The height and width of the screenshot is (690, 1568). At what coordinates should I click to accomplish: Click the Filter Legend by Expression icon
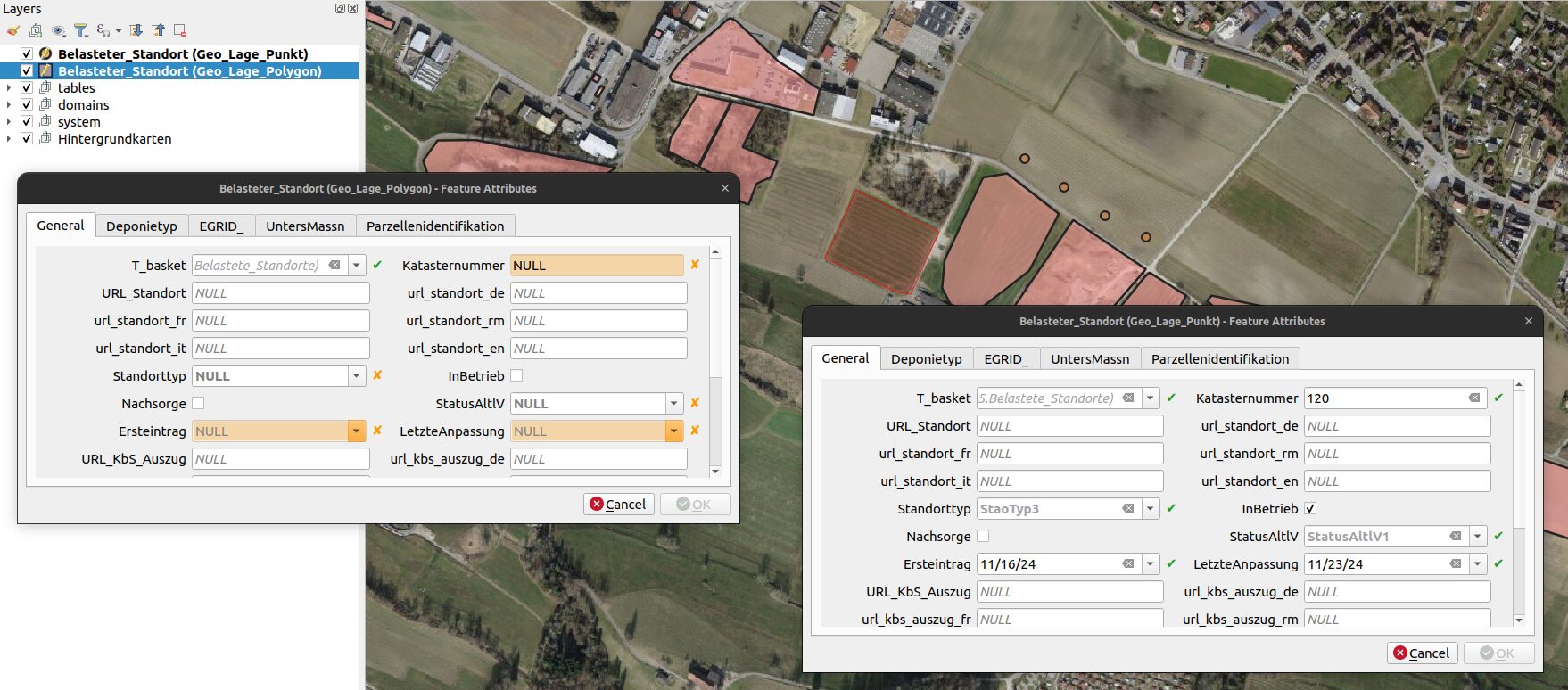click(104, 30)
